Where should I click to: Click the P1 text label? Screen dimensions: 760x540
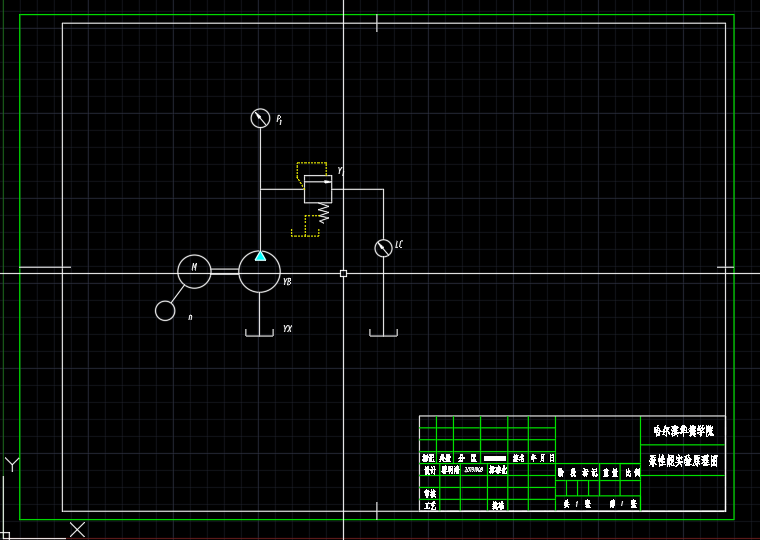[279, 119]
